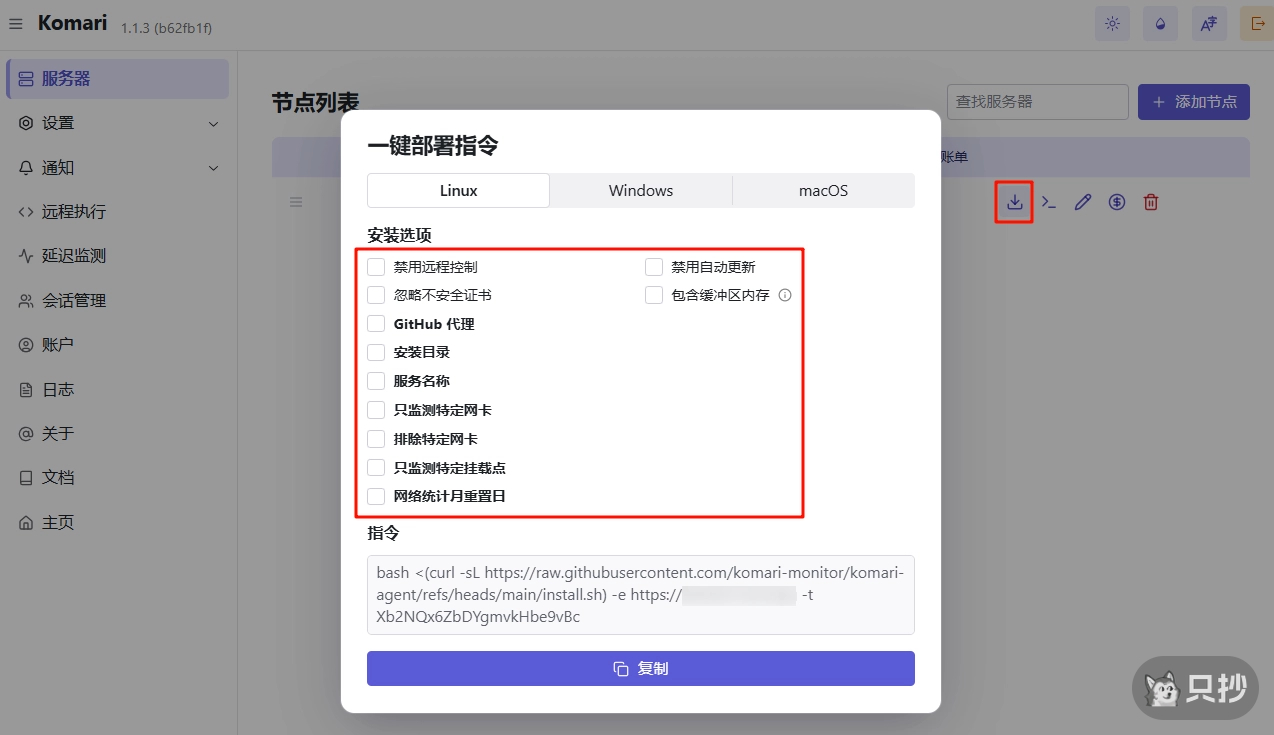1274x735 pixels.
Task: Enable 禁用自动更新 option
Action: [x=654, y=266]
